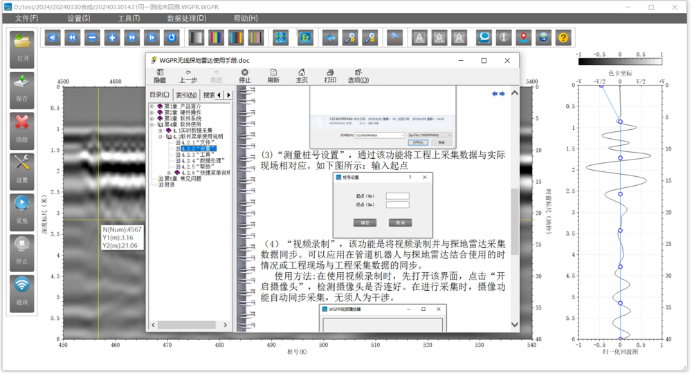
Task: Click the yellow question mark help icon
Action: [x=563, y=38]
